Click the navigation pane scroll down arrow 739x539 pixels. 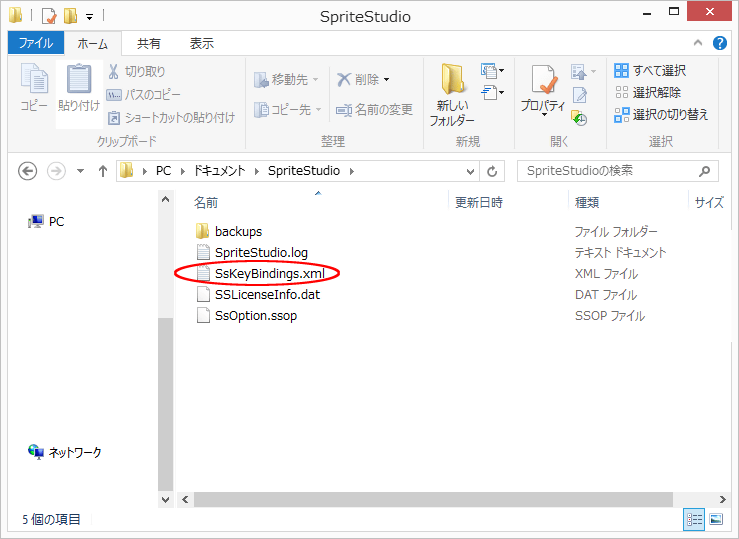(165, 499)
